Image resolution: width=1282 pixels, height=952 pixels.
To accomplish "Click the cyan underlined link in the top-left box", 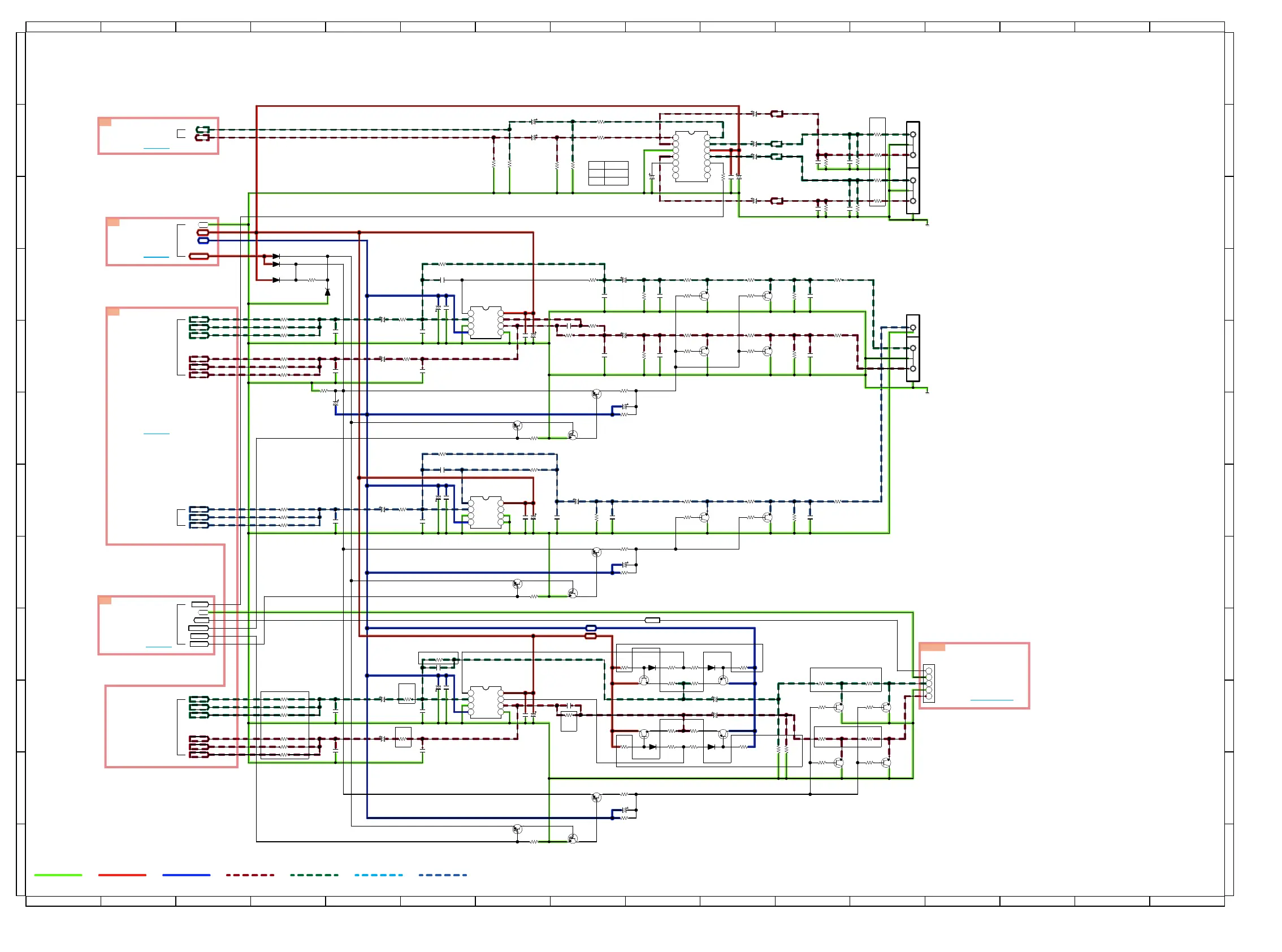I will click(156, 149).
